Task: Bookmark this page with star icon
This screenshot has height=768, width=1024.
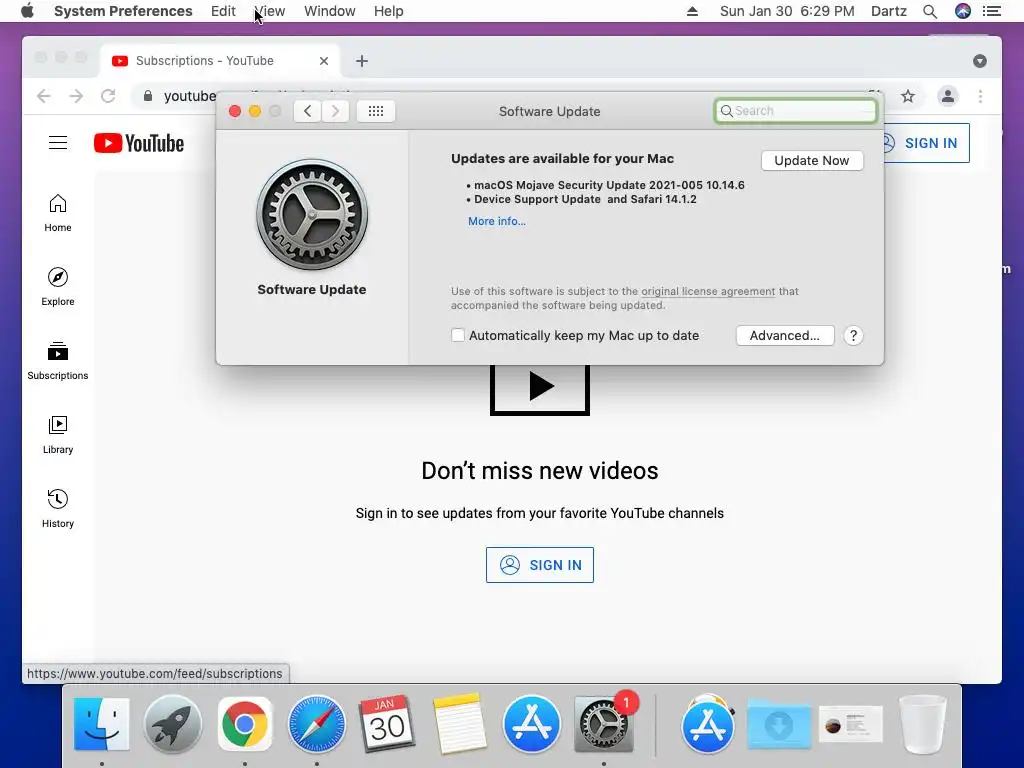Action: click(x=908, y=97)
